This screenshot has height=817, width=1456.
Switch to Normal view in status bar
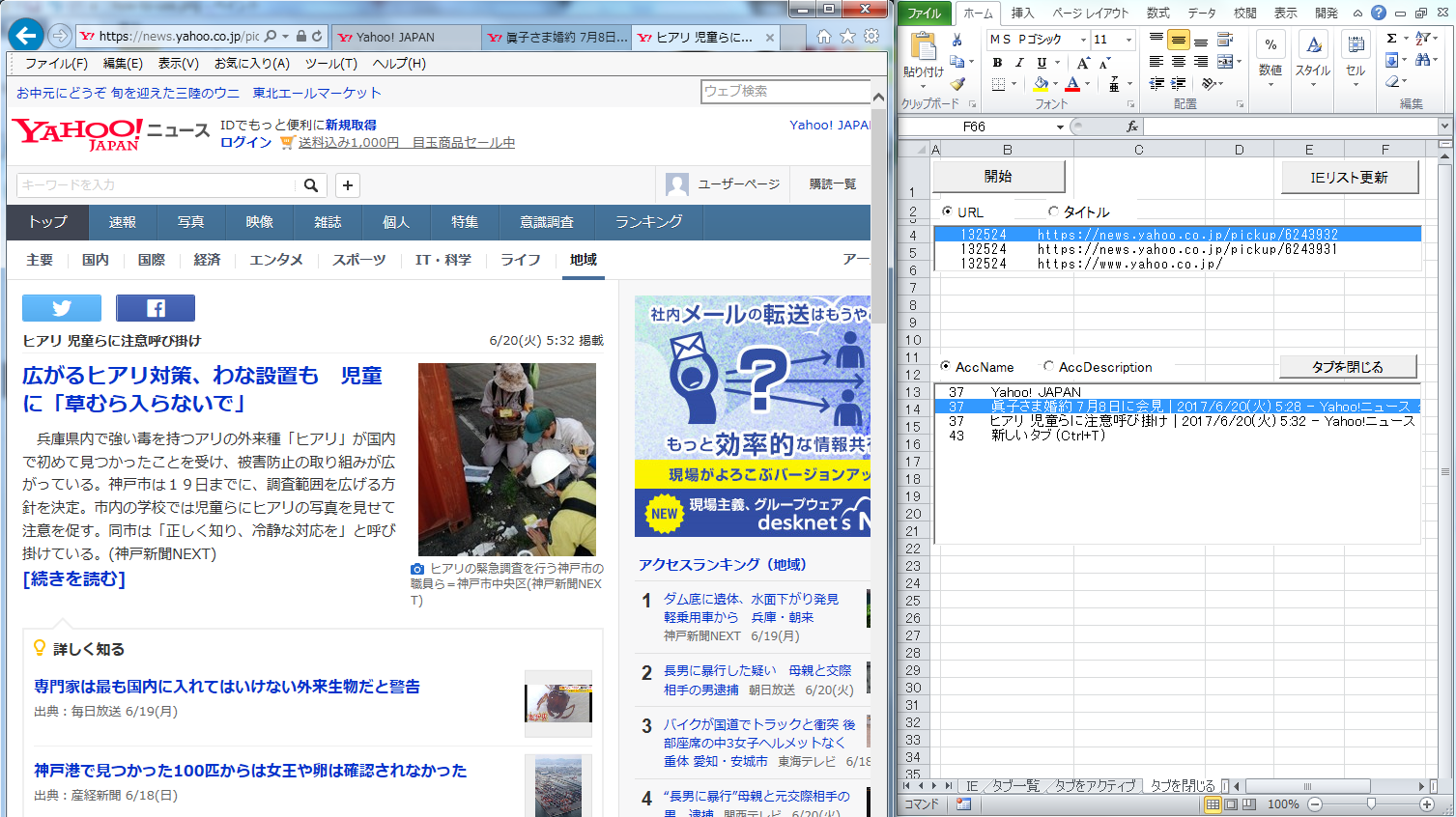pyautogui.click(x=1213, y=803)
